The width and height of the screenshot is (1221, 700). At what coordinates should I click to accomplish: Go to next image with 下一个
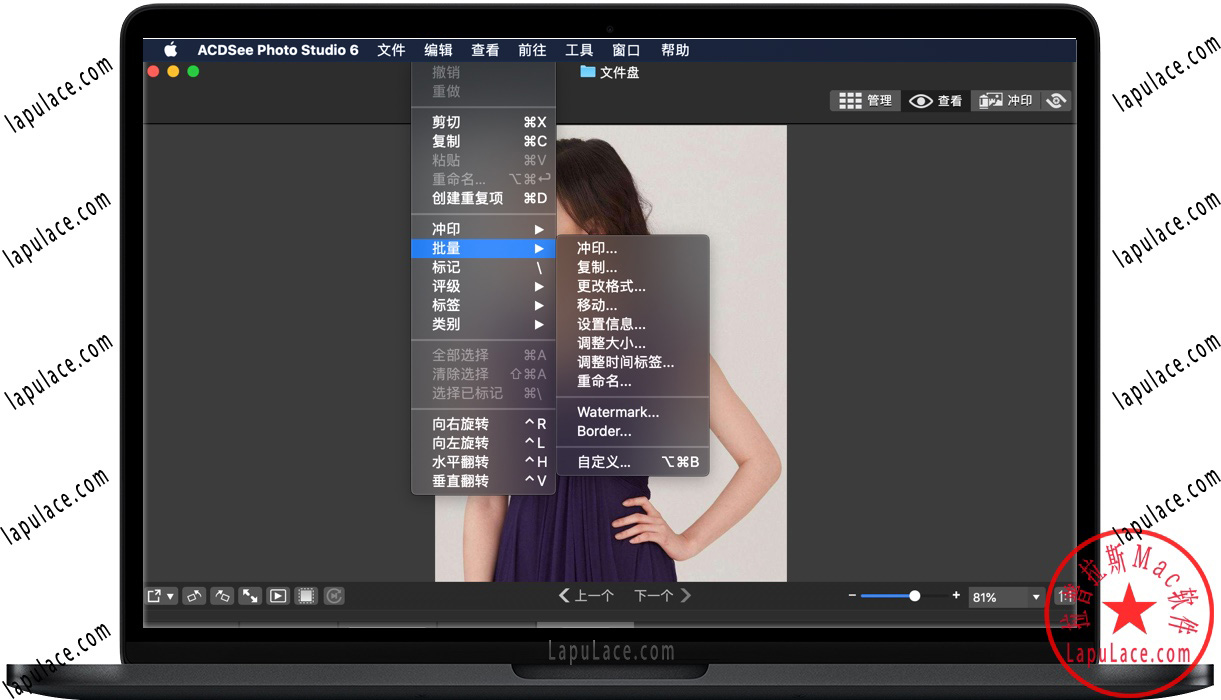(662, 596)
